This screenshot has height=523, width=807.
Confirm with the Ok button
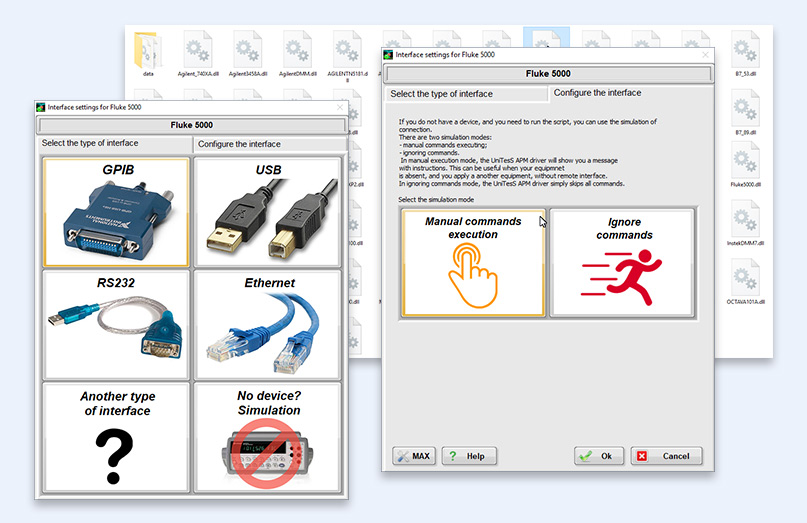(x=599, y=456)
